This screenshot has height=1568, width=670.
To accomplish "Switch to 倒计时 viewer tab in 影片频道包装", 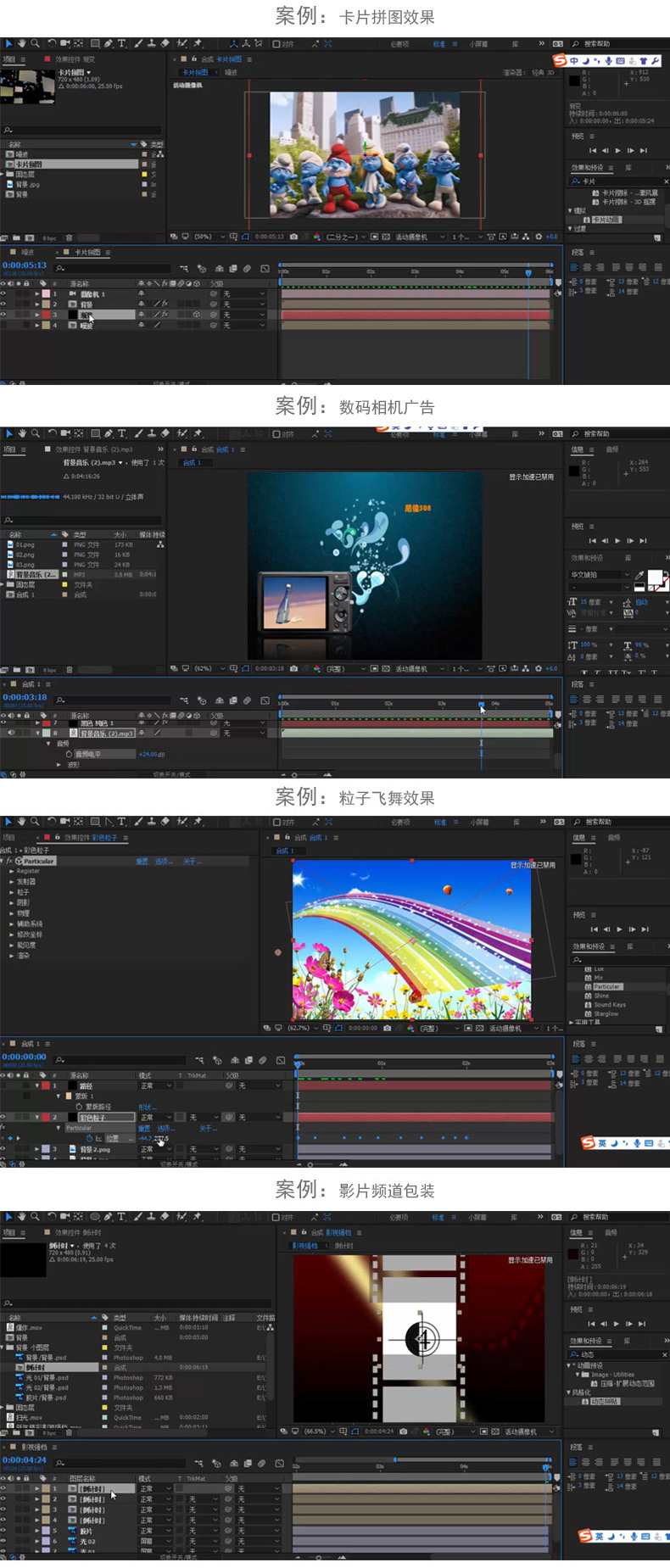I will click(343, 1246).
